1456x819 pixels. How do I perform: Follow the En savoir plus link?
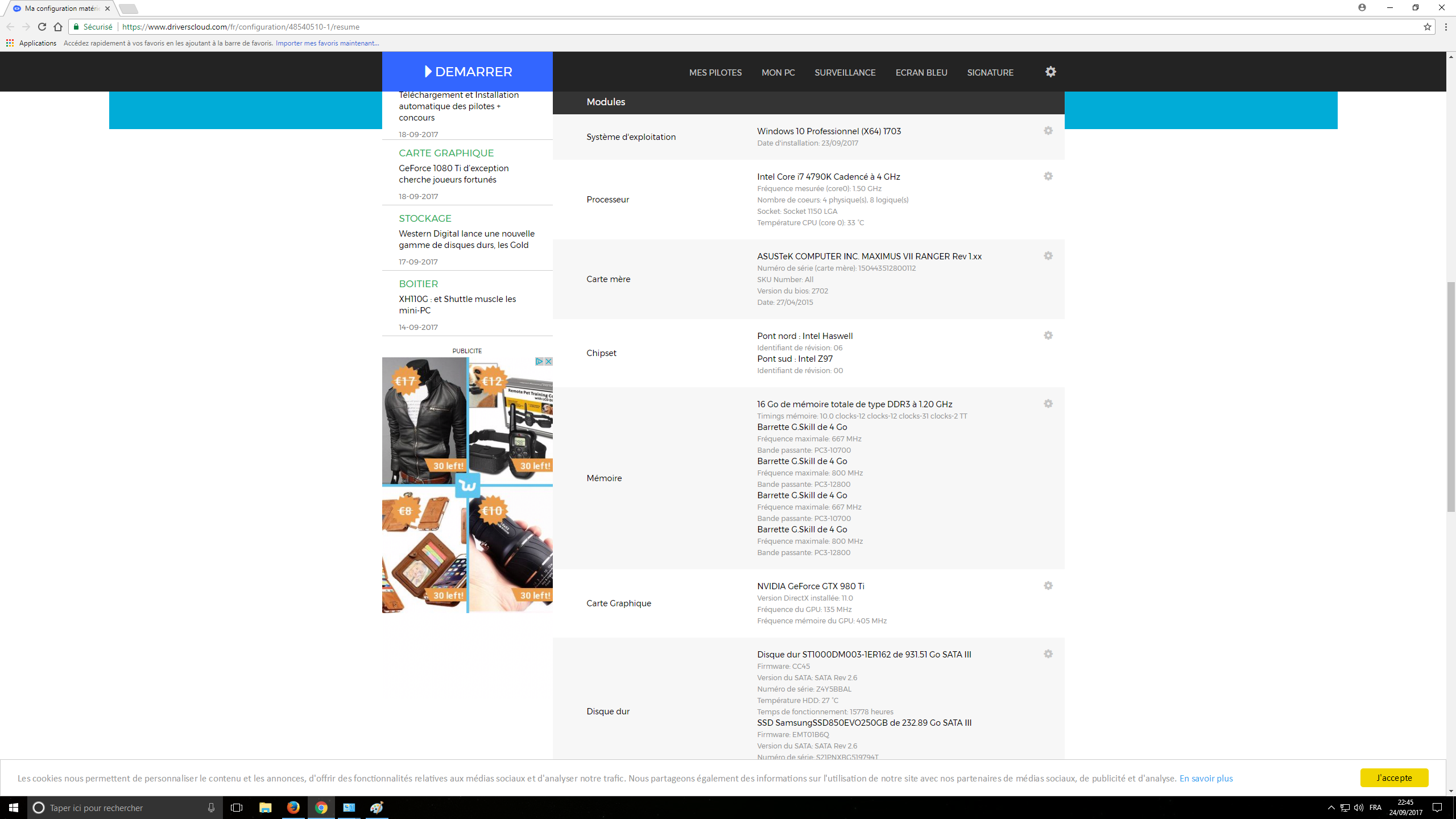(1206, 778)
